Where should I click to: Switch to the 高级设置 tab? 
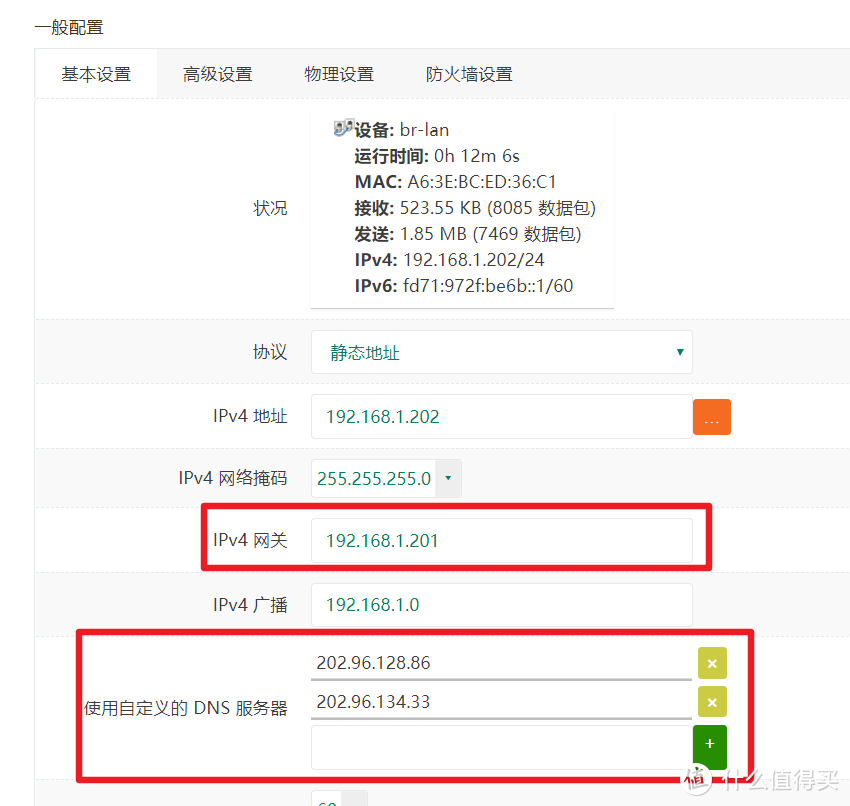click(218, 74)
